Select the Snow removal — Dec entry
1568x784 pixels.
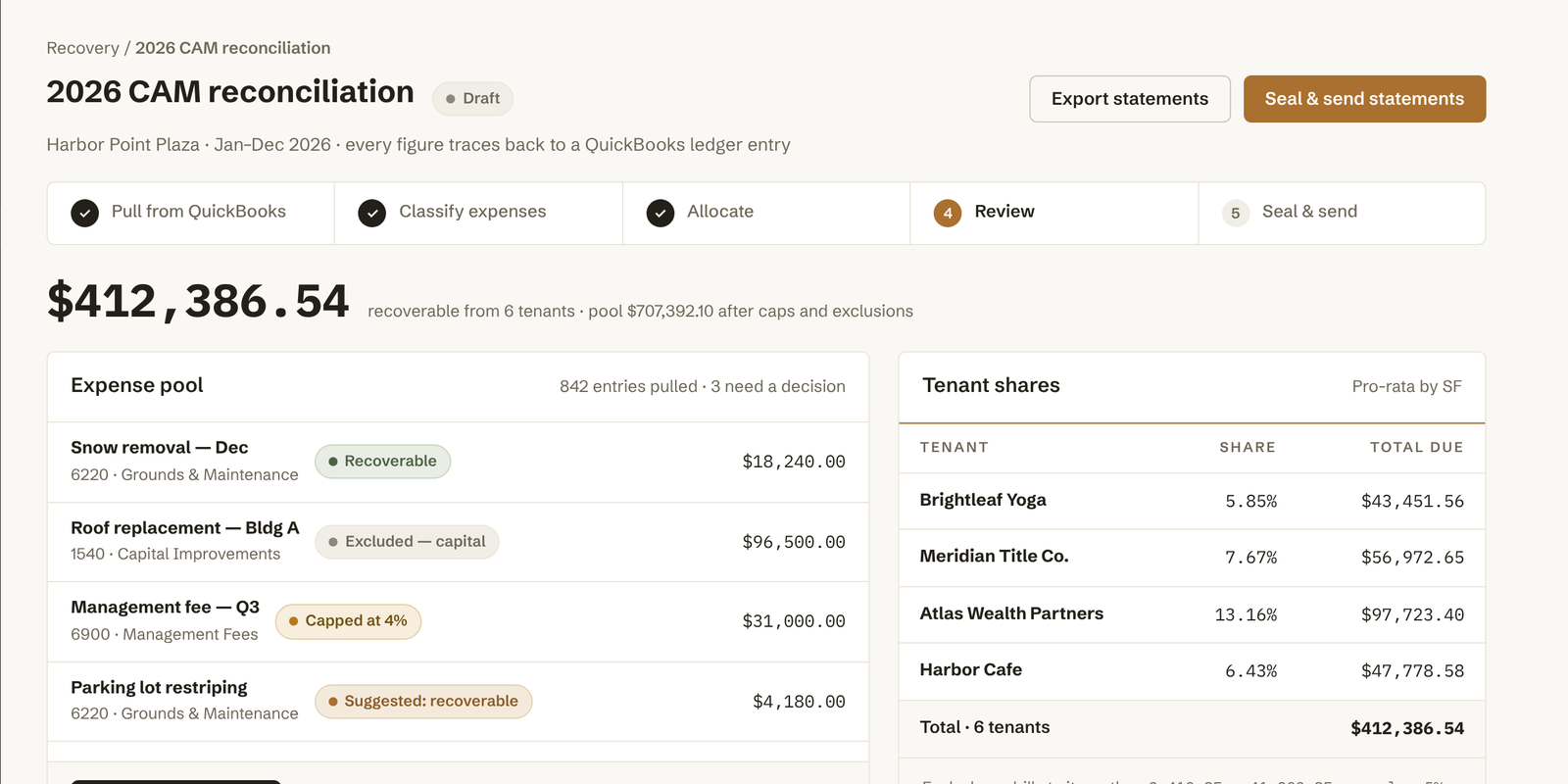tap(458, 463)
